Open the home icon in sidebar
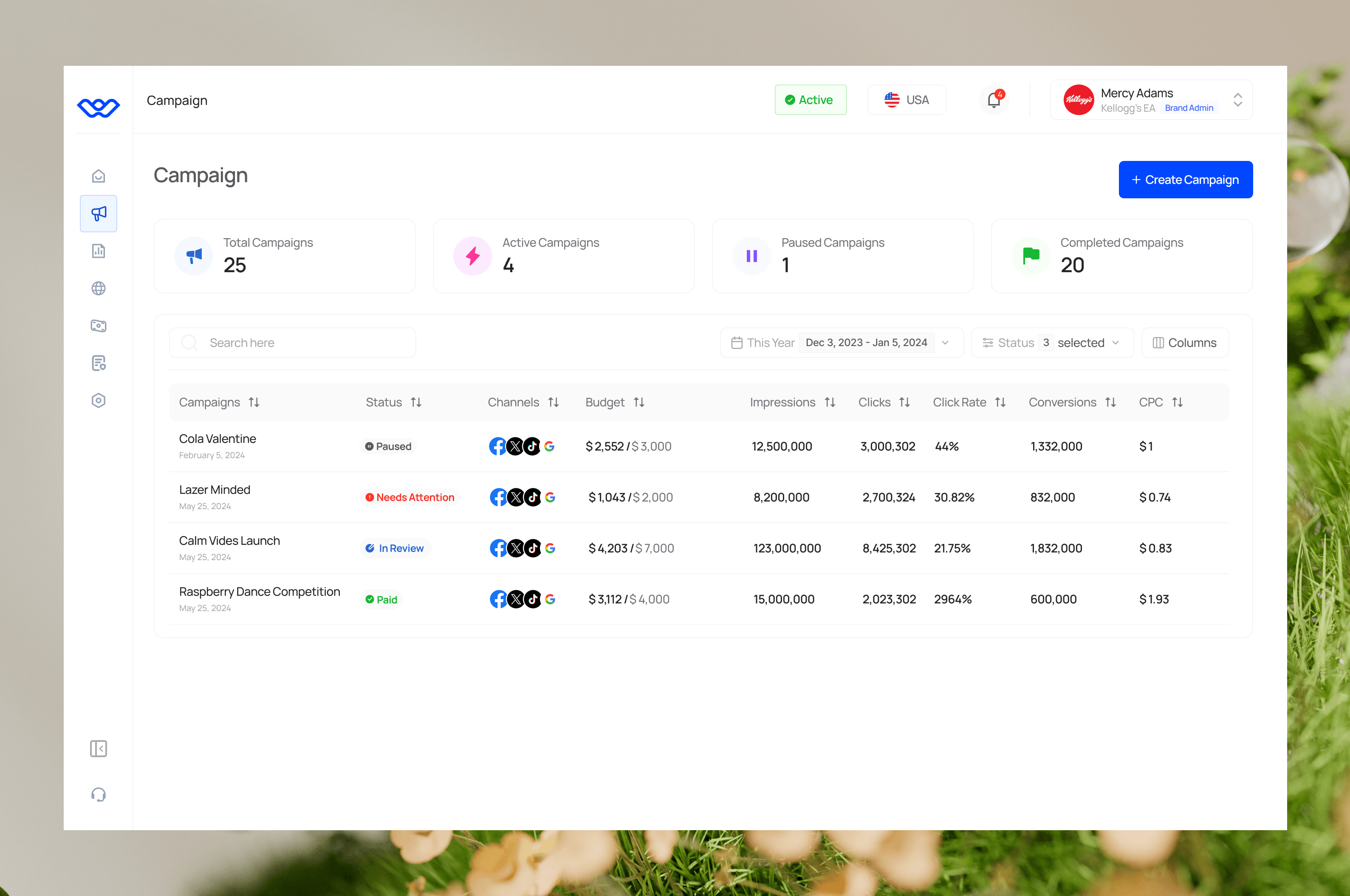The height and width of the screenshot is (896, 1350). [x=98, y=176]
